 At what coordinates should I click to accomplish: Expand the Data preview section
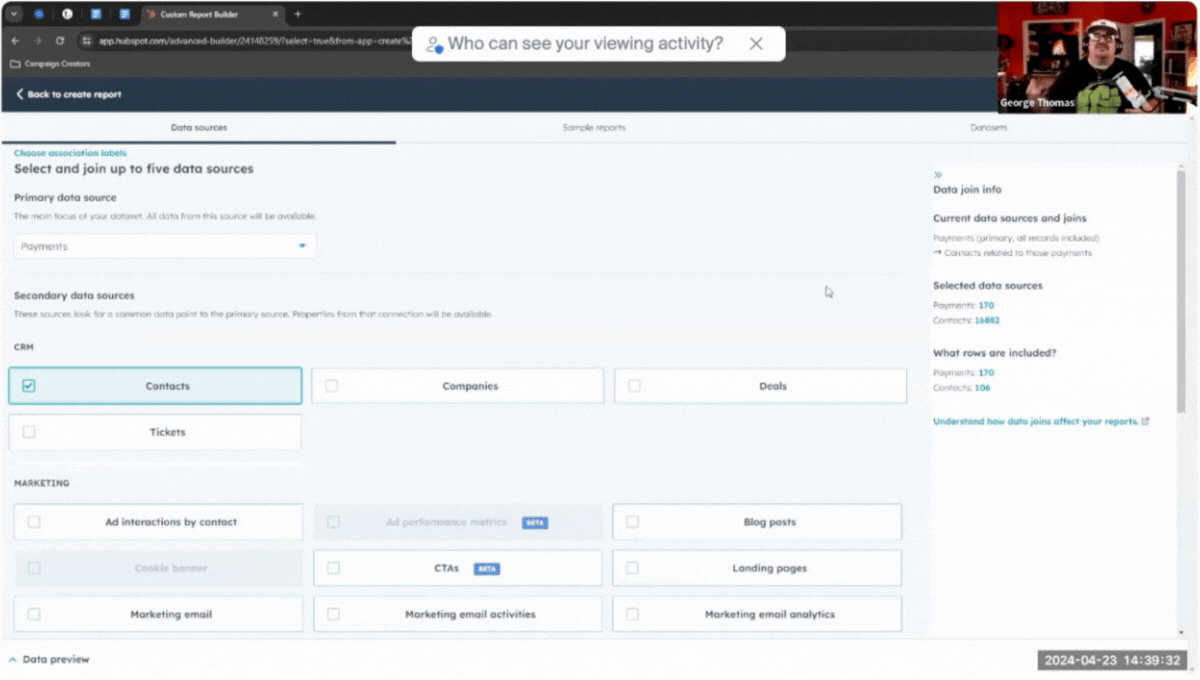[x=48, y=660]
